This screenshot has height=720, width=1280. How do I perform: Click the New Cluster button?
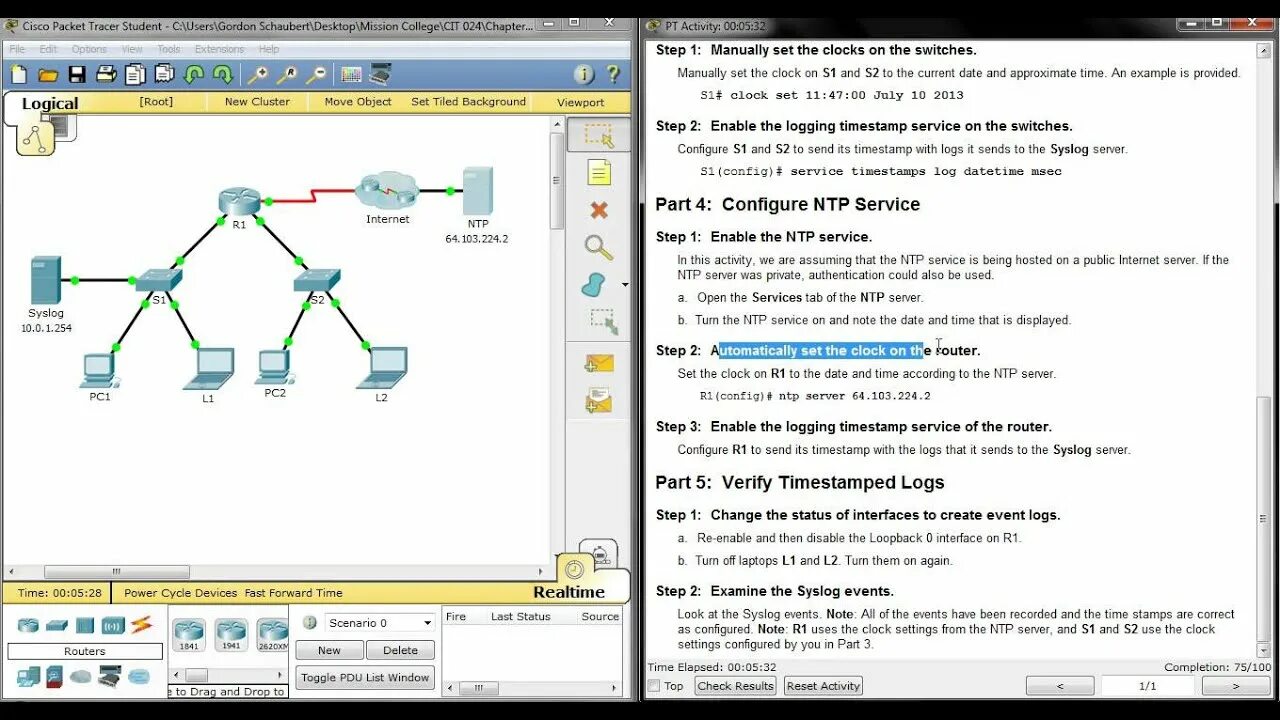pyautogui.click(x=257, y=102)
